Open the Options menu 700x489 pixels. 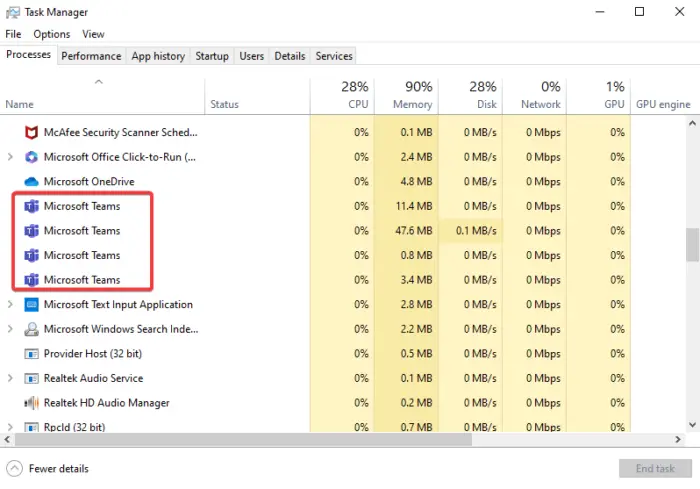pyautogui.click(x=52, y=34)
